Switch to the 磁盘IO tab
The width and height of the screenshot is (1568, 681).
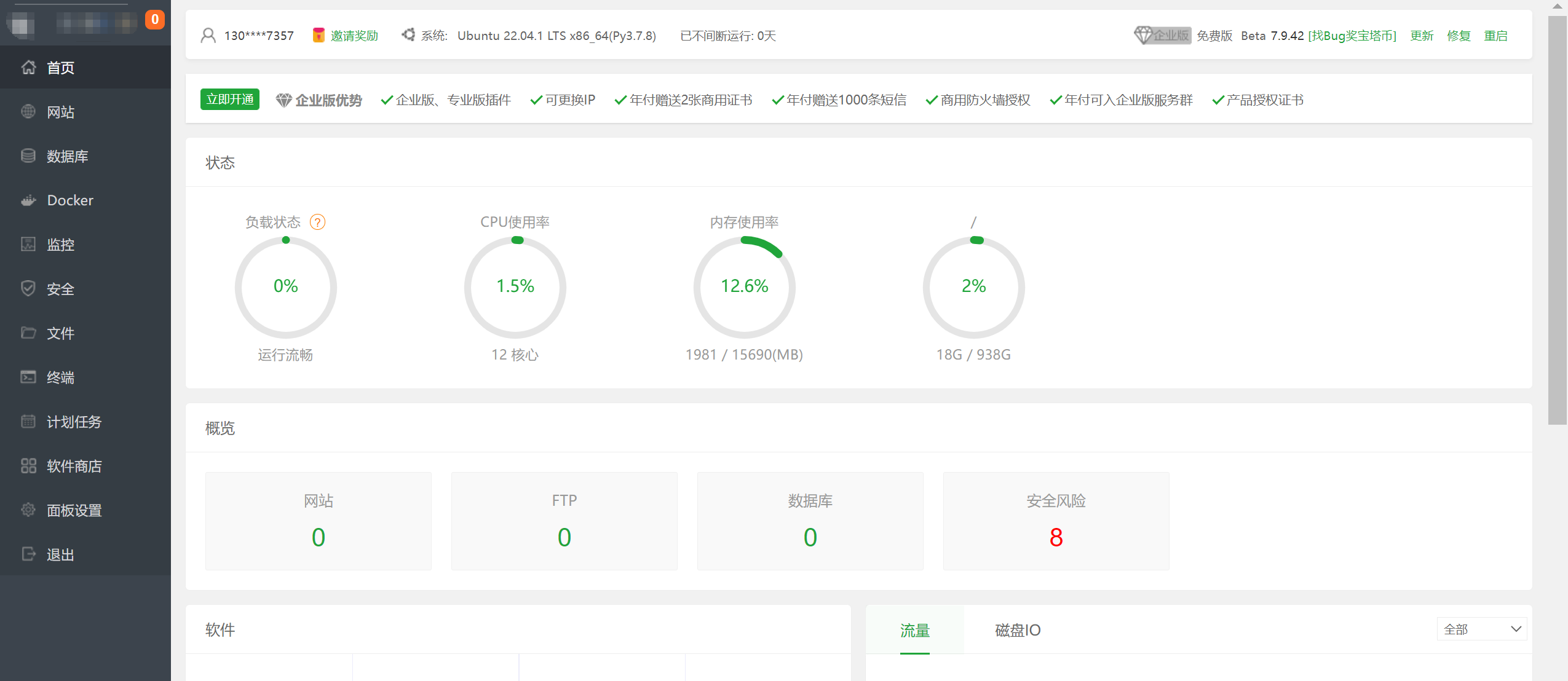pos(1018,630)
